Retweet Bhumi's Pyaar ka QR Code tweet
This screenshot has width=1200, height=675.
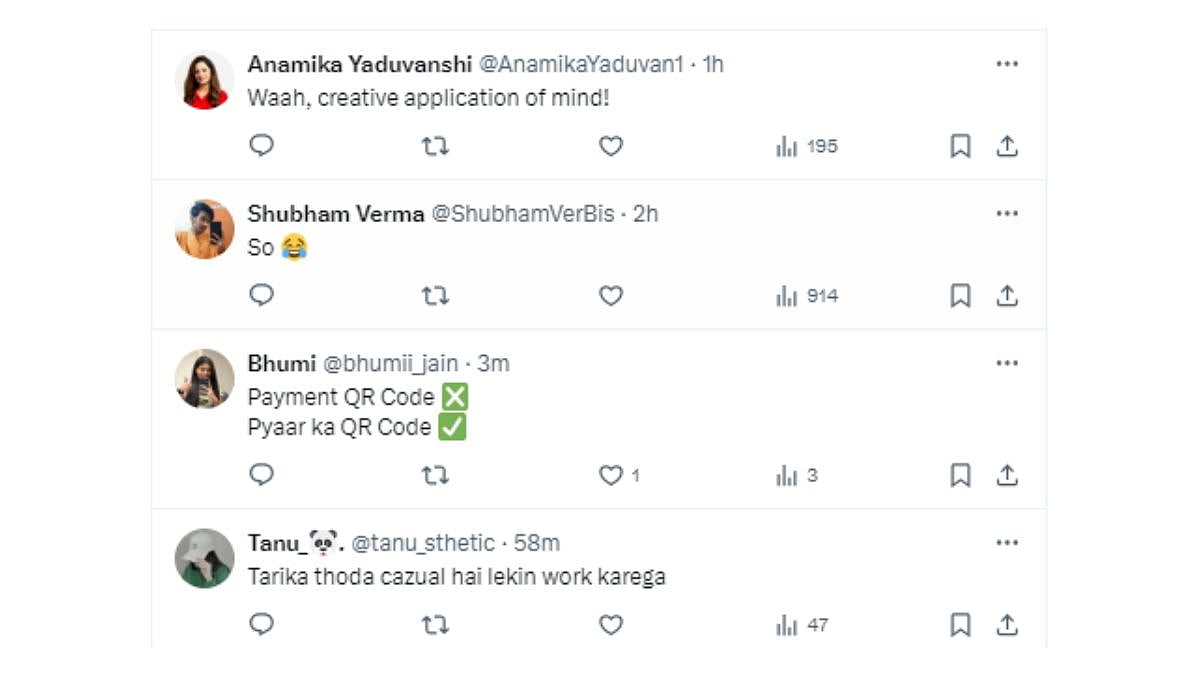coord(435,475)
